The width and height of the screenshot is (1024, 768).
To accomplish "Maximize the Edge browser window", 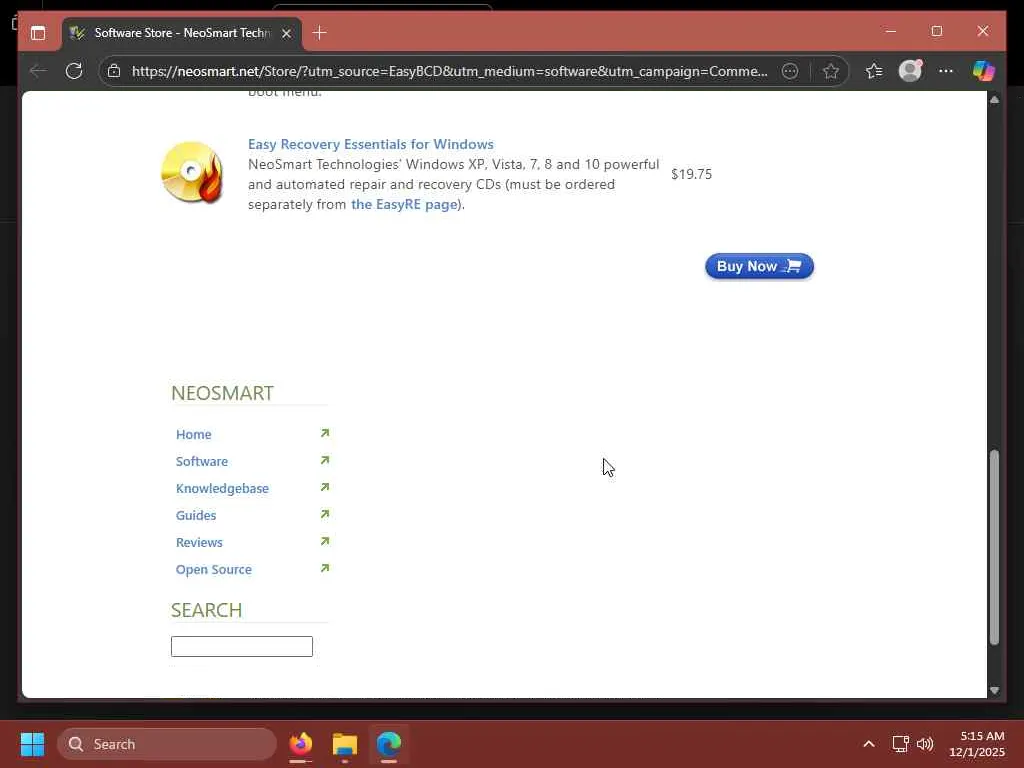I will click(x=936, y=31).
